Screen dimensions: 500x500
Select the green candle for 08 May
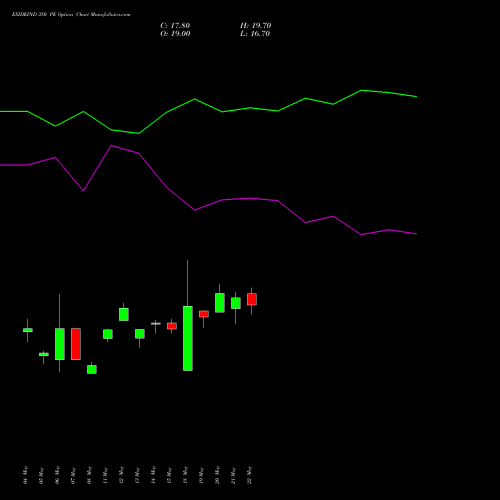click(x=92, y=369)
